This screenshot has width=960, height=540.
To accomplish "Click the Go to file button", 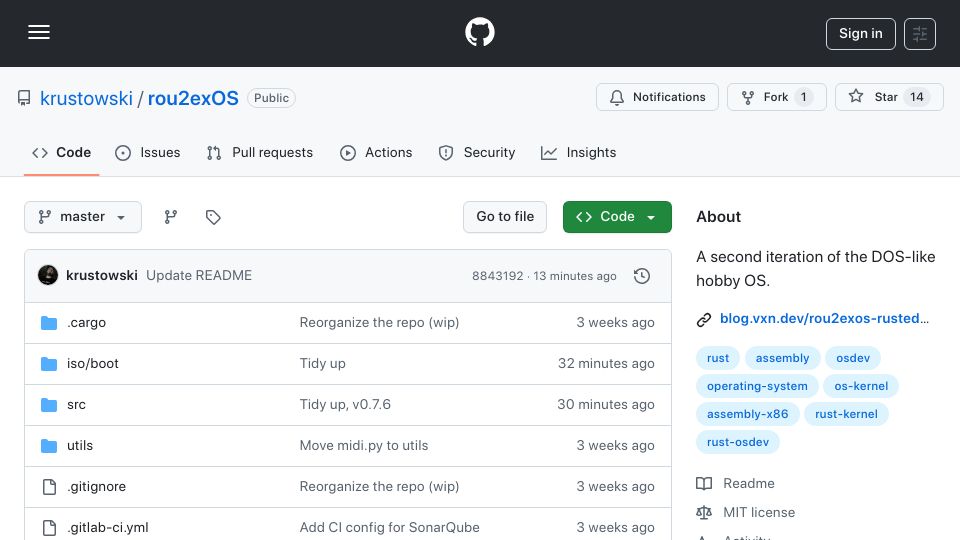I will click(504, 217).
